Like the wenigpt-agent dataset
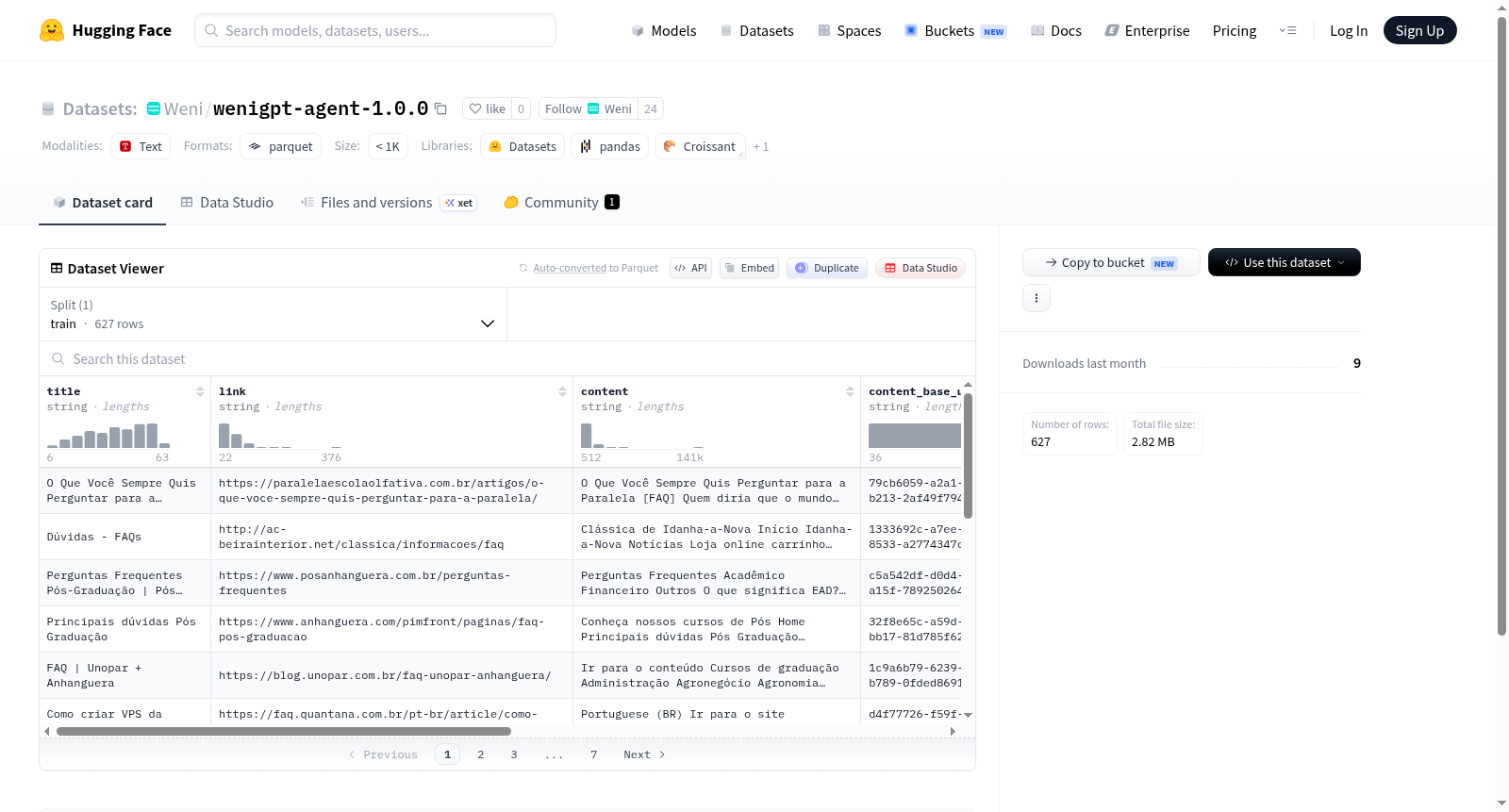 point(488,108)
